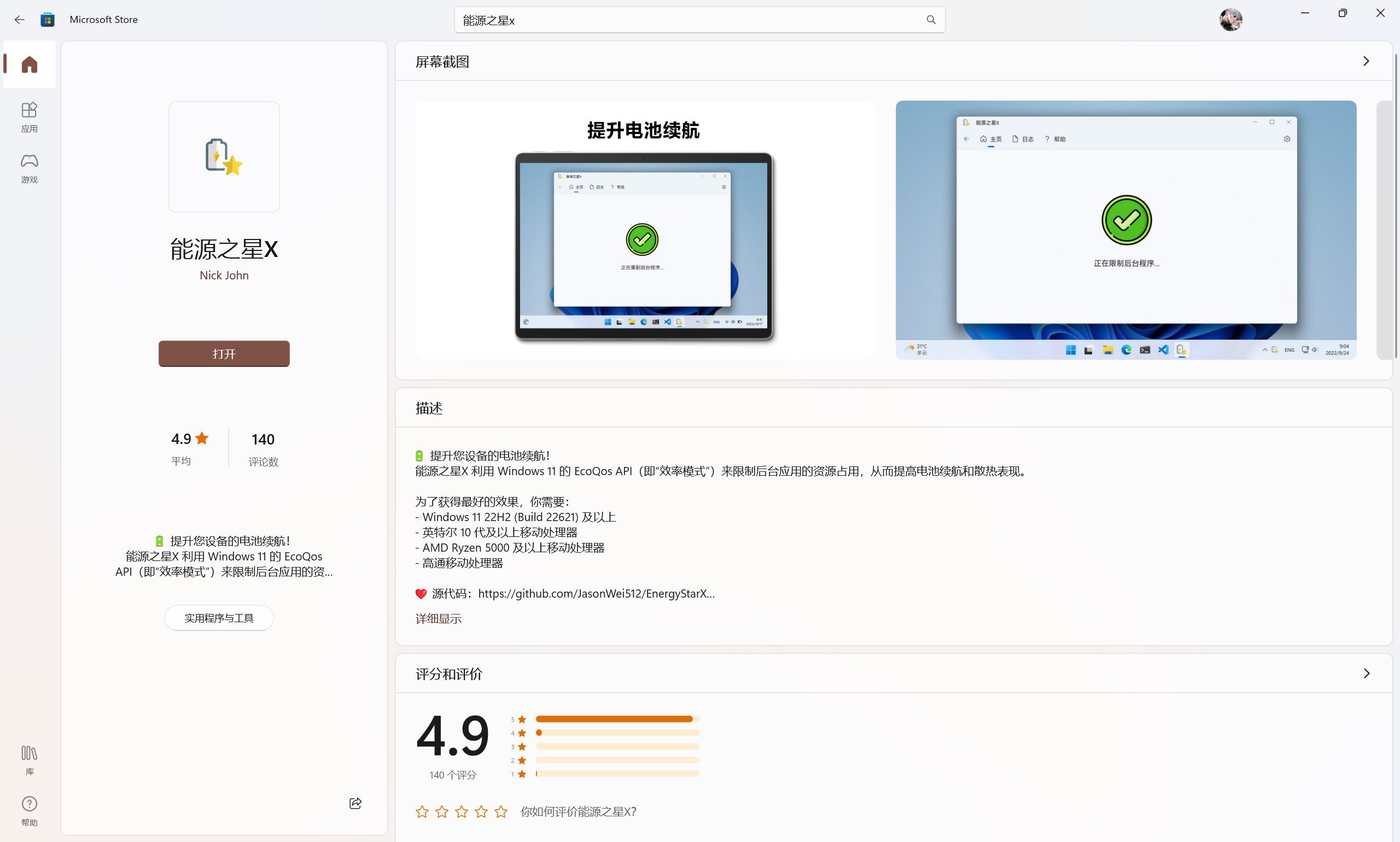This screenshot has height=842, width=1400.
Task: Click the 你如何评价能源之星X? prompt
Action: click(578, 812)
